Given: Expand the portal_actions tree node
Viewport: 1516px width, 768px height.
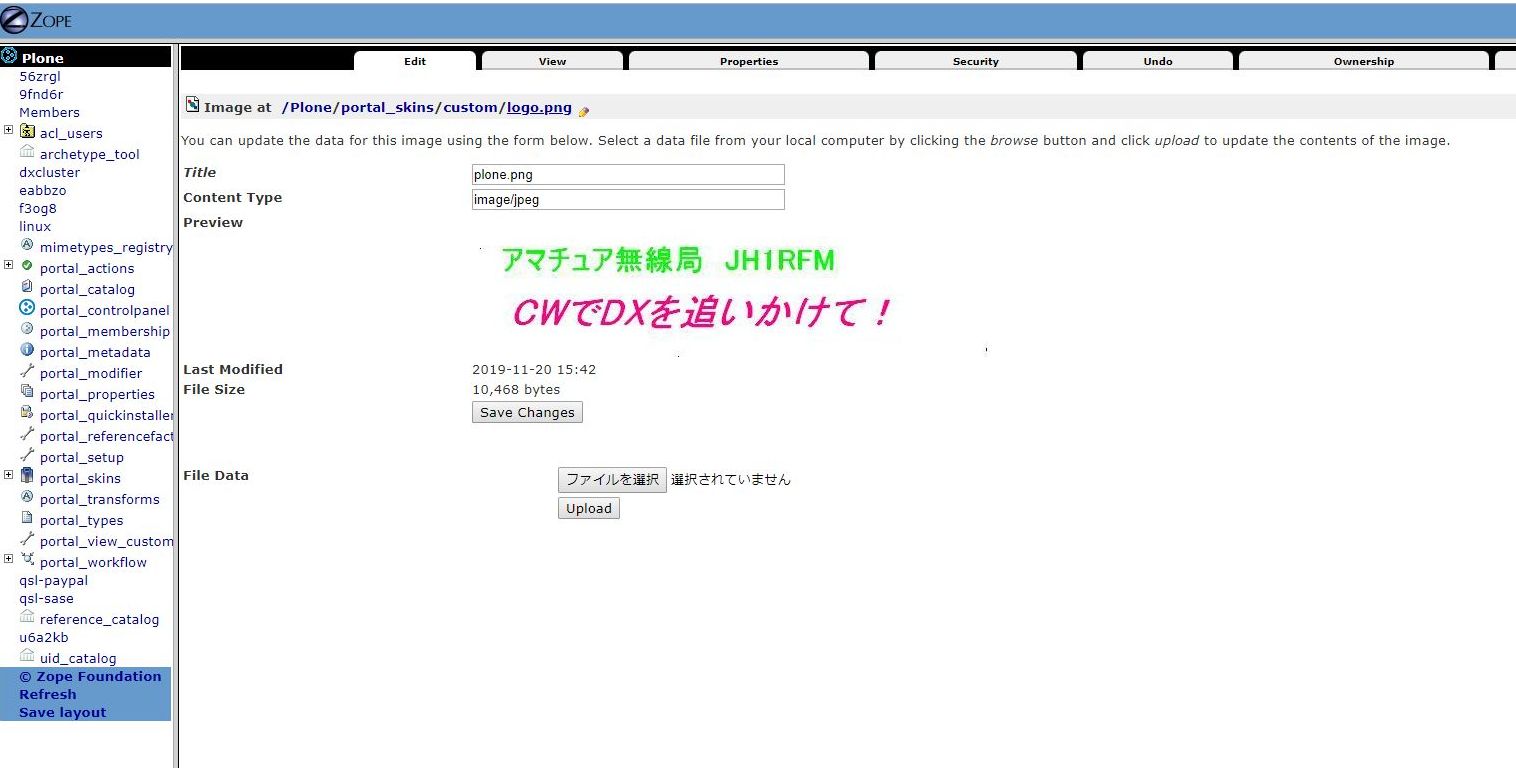Looking at the screenshot, I should (x=9, y=265).
